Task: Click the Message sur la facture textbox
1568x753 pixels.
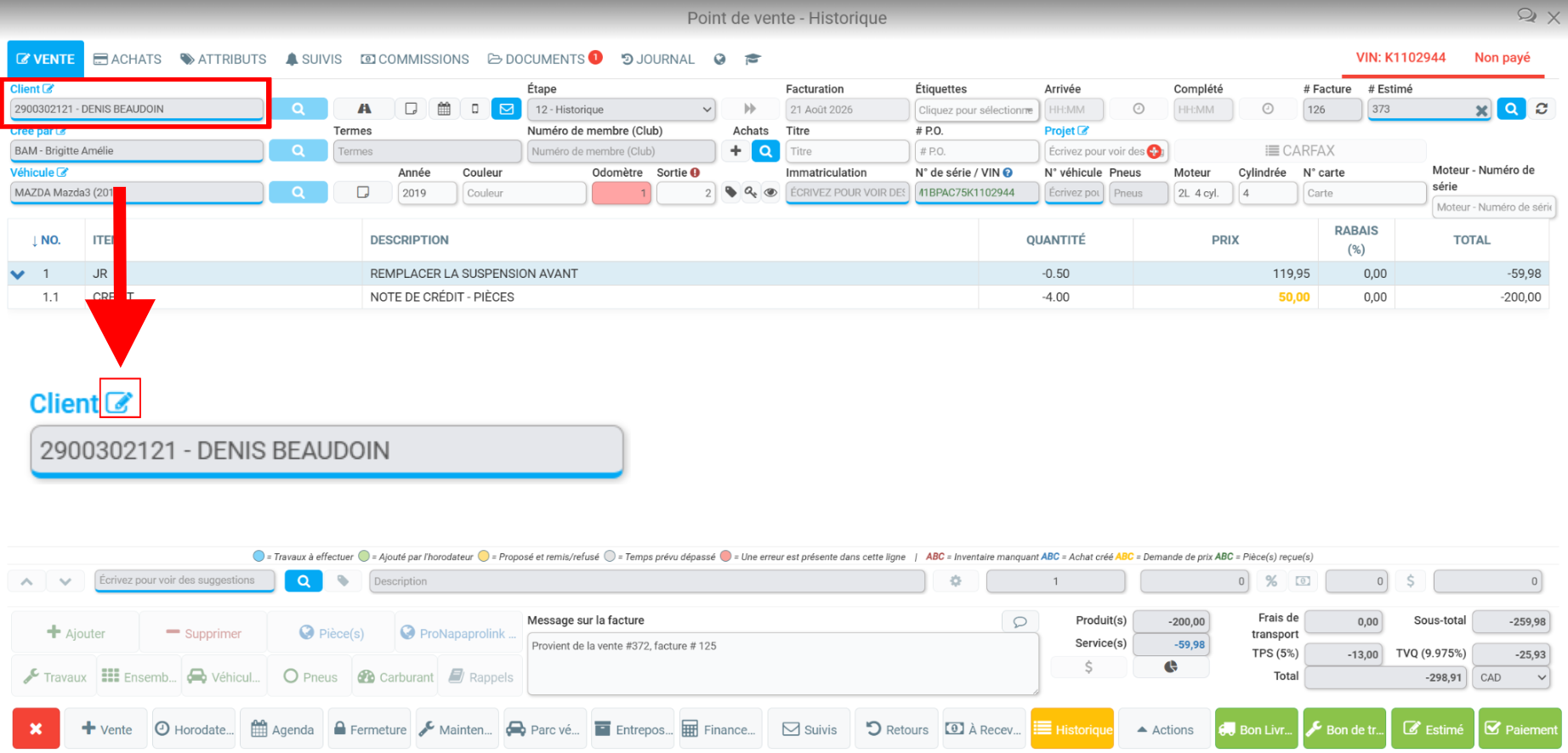Action: click(782, 664)
